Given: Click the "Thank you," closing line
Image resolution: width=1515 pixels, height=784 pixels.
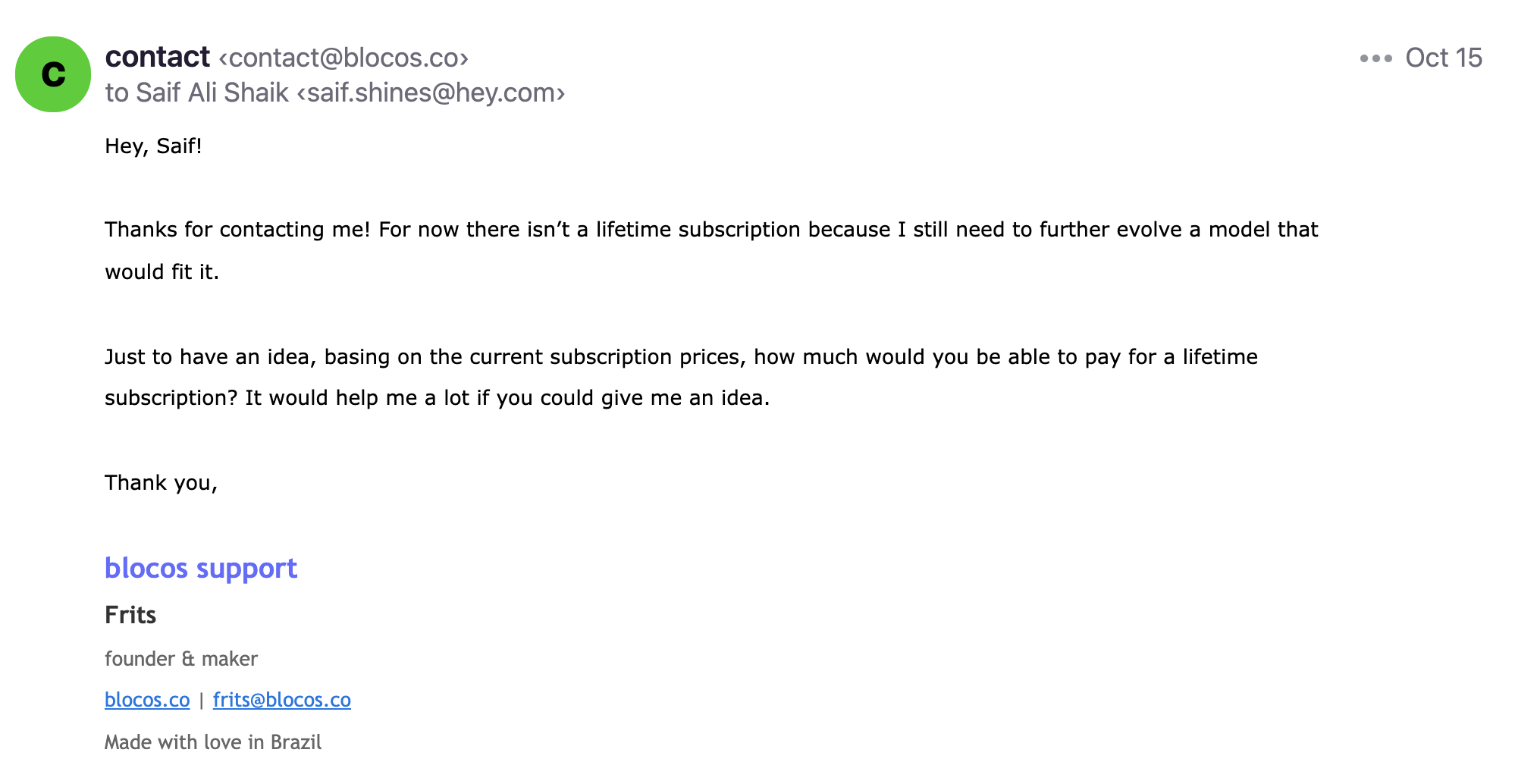Looking at the screenshot, I should (x=161, y=483).
